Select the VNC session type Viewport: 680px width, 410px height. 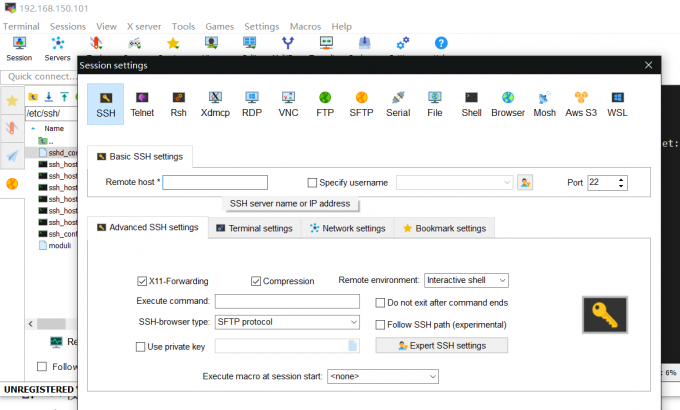pos(288,104)
